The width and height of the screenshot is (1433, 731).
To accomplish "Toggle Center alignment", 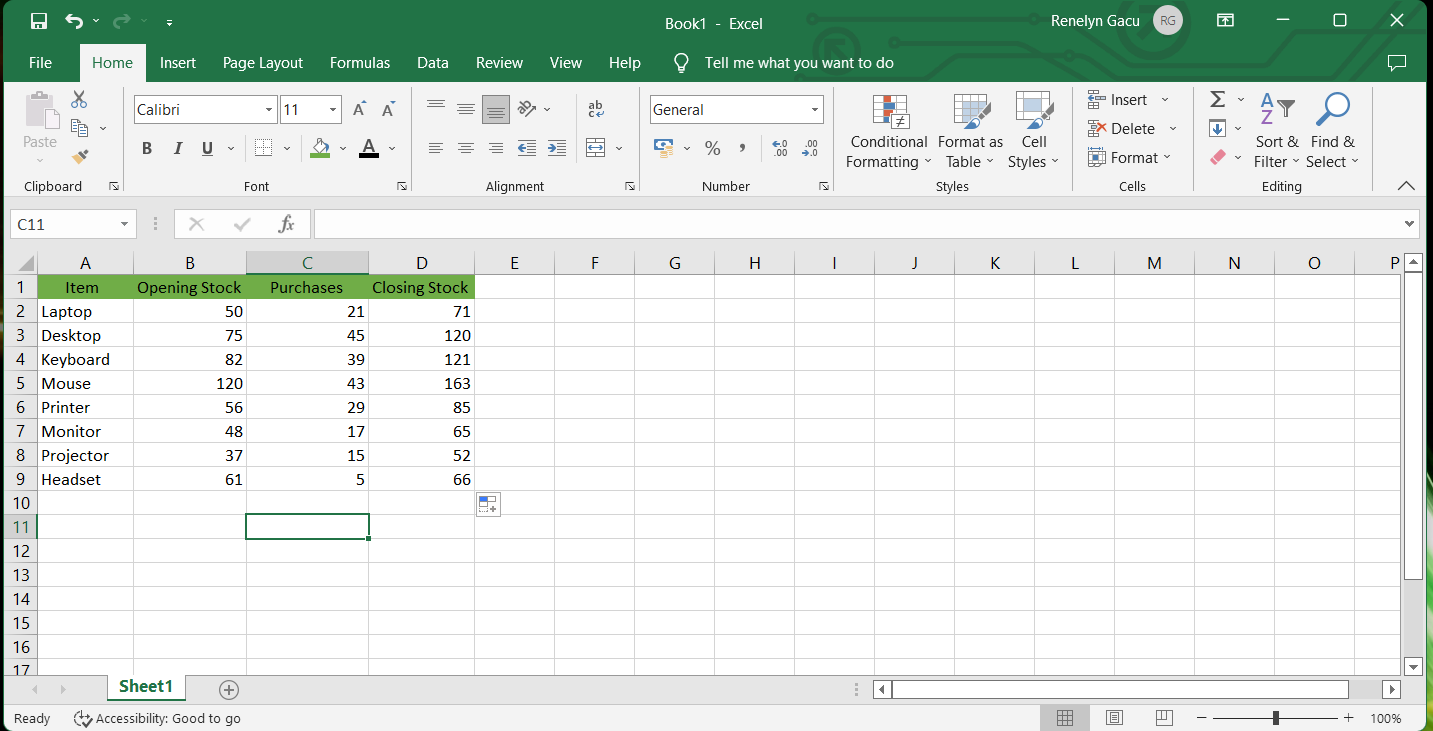I will click(x=466, y=148).
